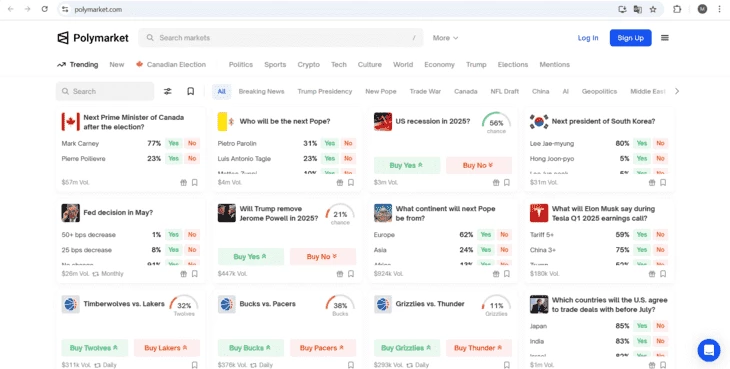Image resolution: width=730 pixels, height=369 pixels.
Task: Click the Tesla logo market image
Action: point(539,213)
